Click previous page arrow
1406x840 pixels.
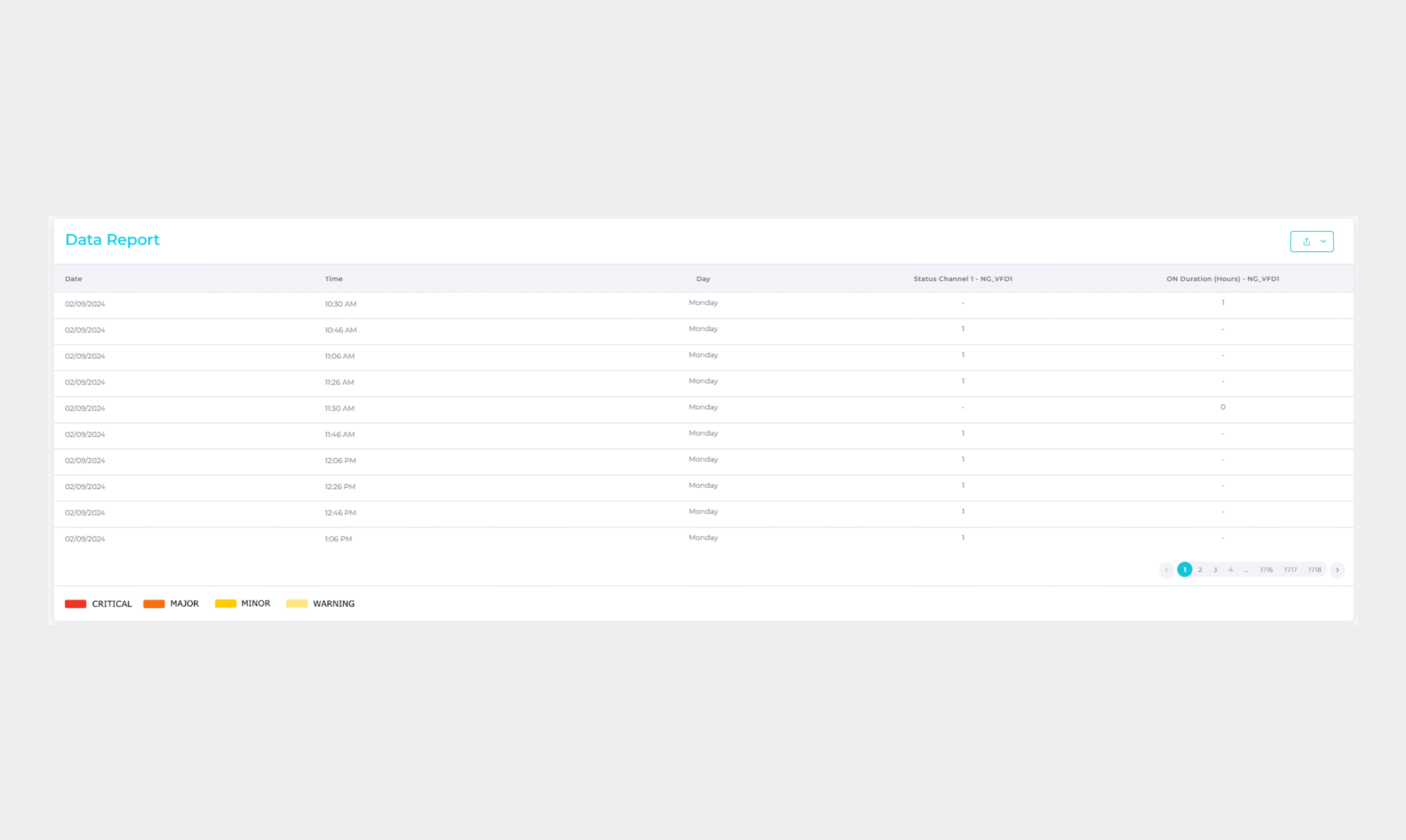pos(1166,570)
